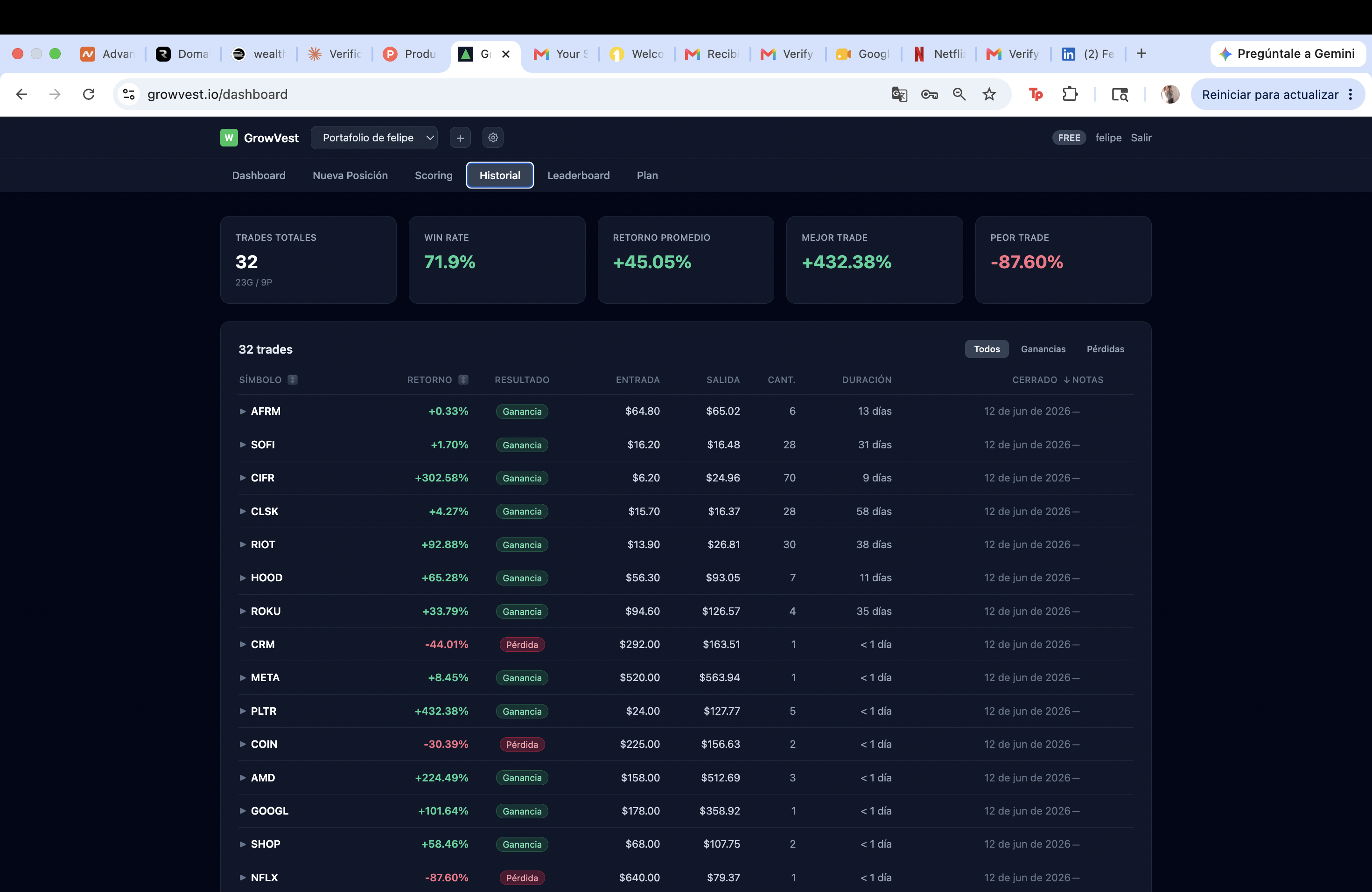Bookmark this page with the star
The height and width of the screenshot is (892, 1372).
(989, 95)
